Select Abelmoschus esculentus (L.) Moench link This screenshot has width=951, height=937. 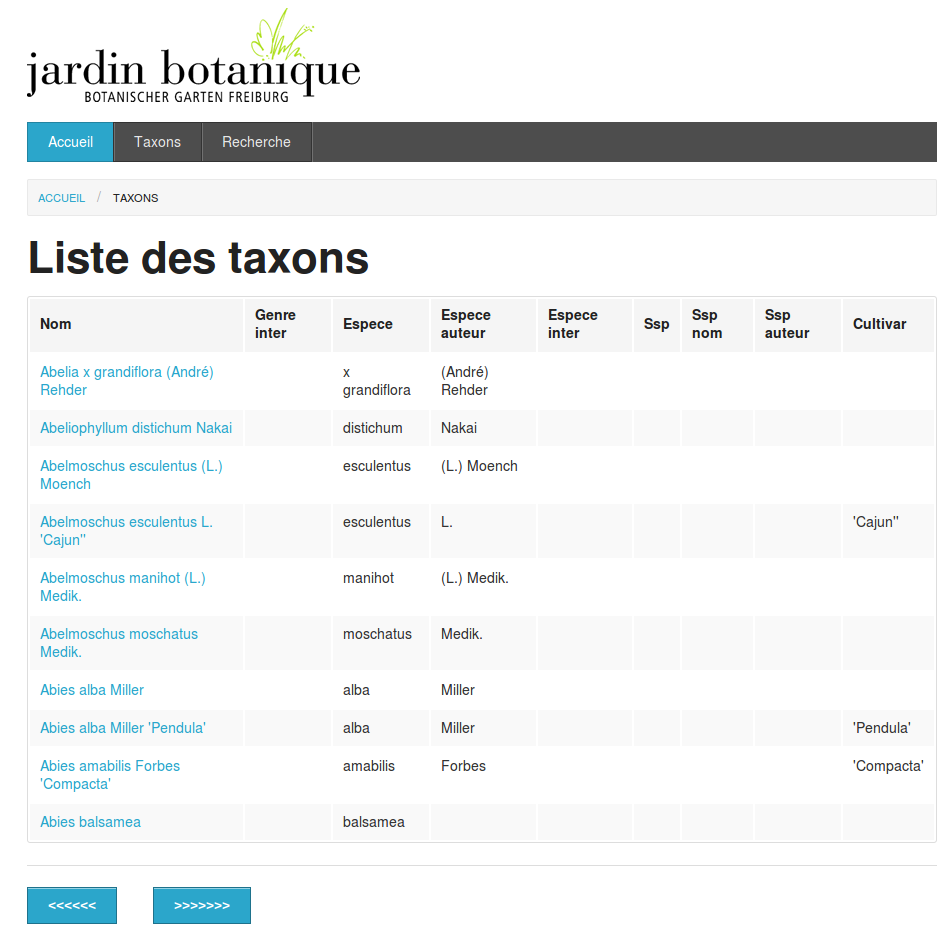(131, 475)
